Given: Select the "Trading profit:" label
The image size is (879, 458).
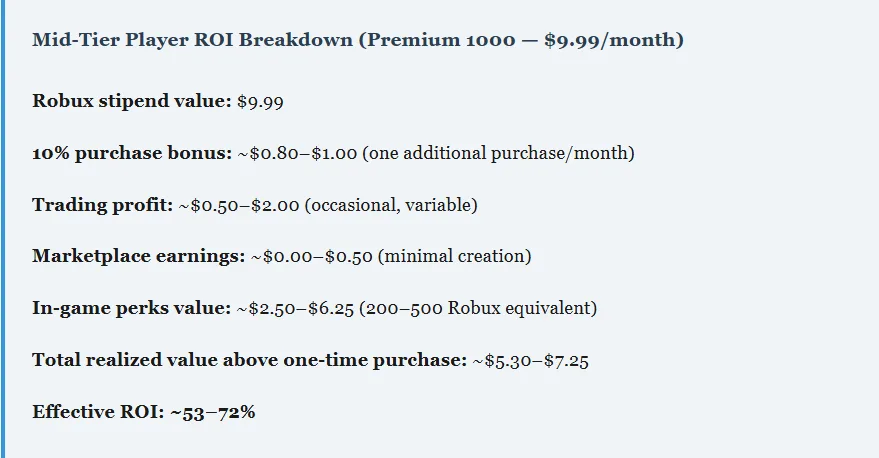Looking at the screenshot, I should [x=103, y=205].
